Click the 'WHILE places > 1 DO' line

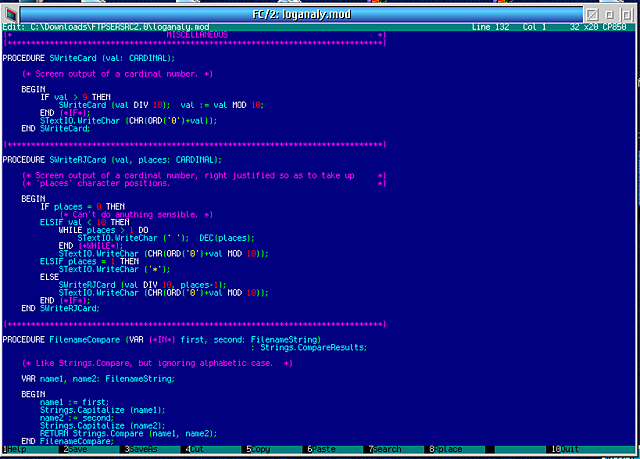pyautogui.click(x=103, y=230)
